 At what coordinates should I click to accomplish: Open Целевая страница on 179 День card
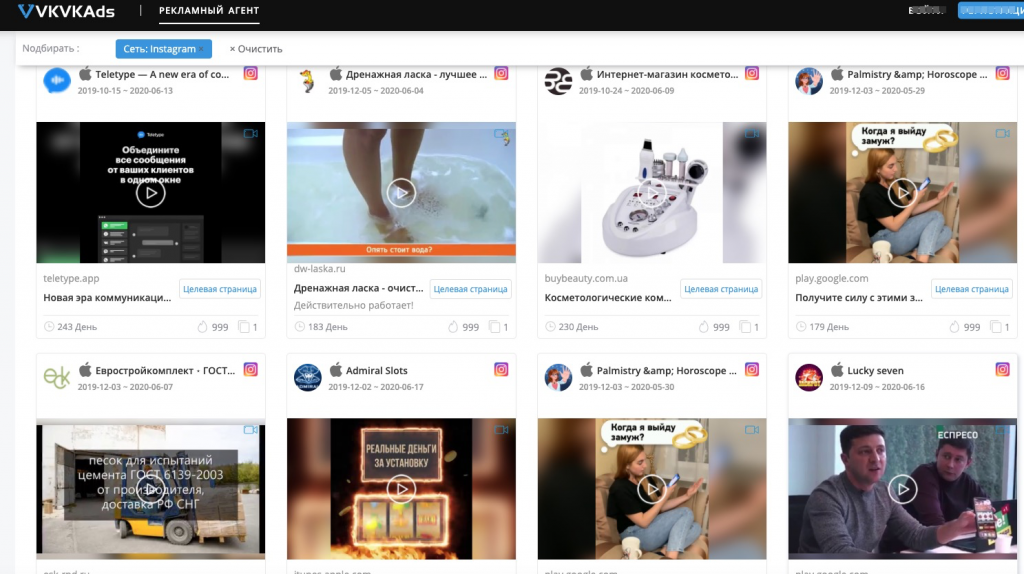click(x=972, y=289)
